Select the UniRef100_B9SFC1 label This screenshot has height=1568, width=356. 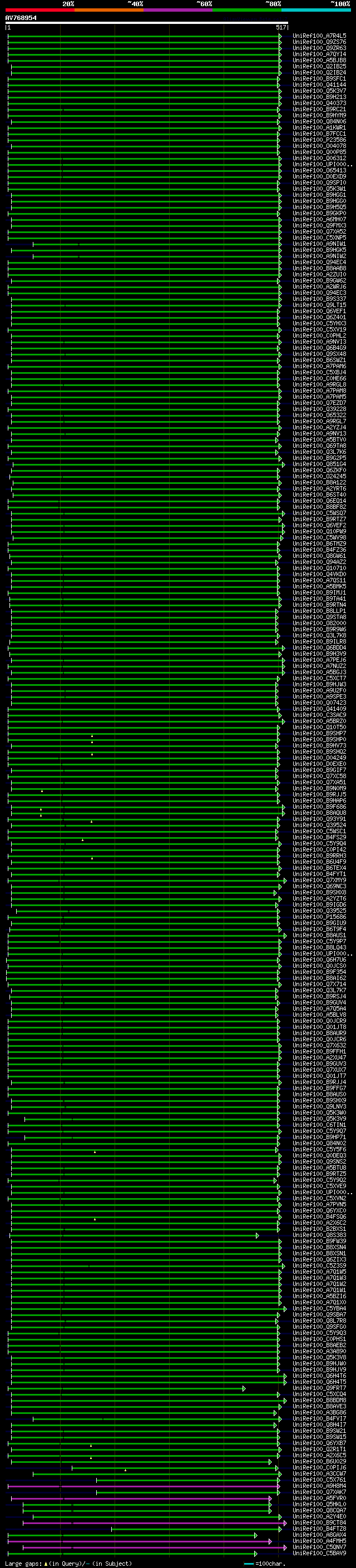pos(319,78)
